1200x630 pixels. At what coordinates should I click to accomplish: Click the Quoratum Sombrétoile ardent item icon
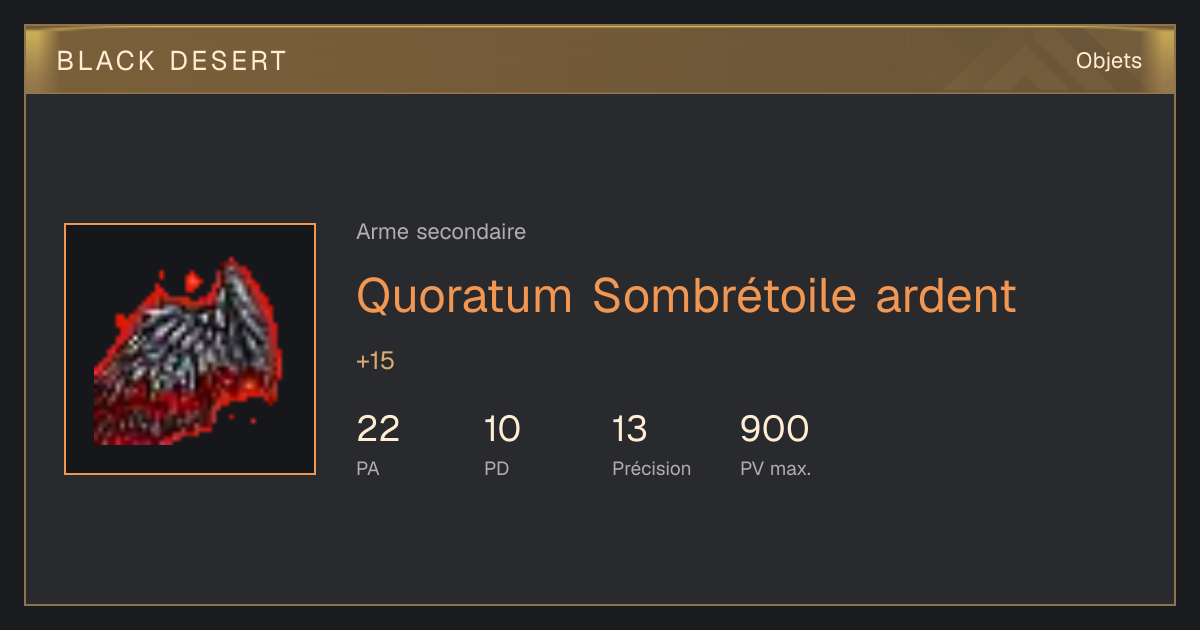tap(190, 349)
